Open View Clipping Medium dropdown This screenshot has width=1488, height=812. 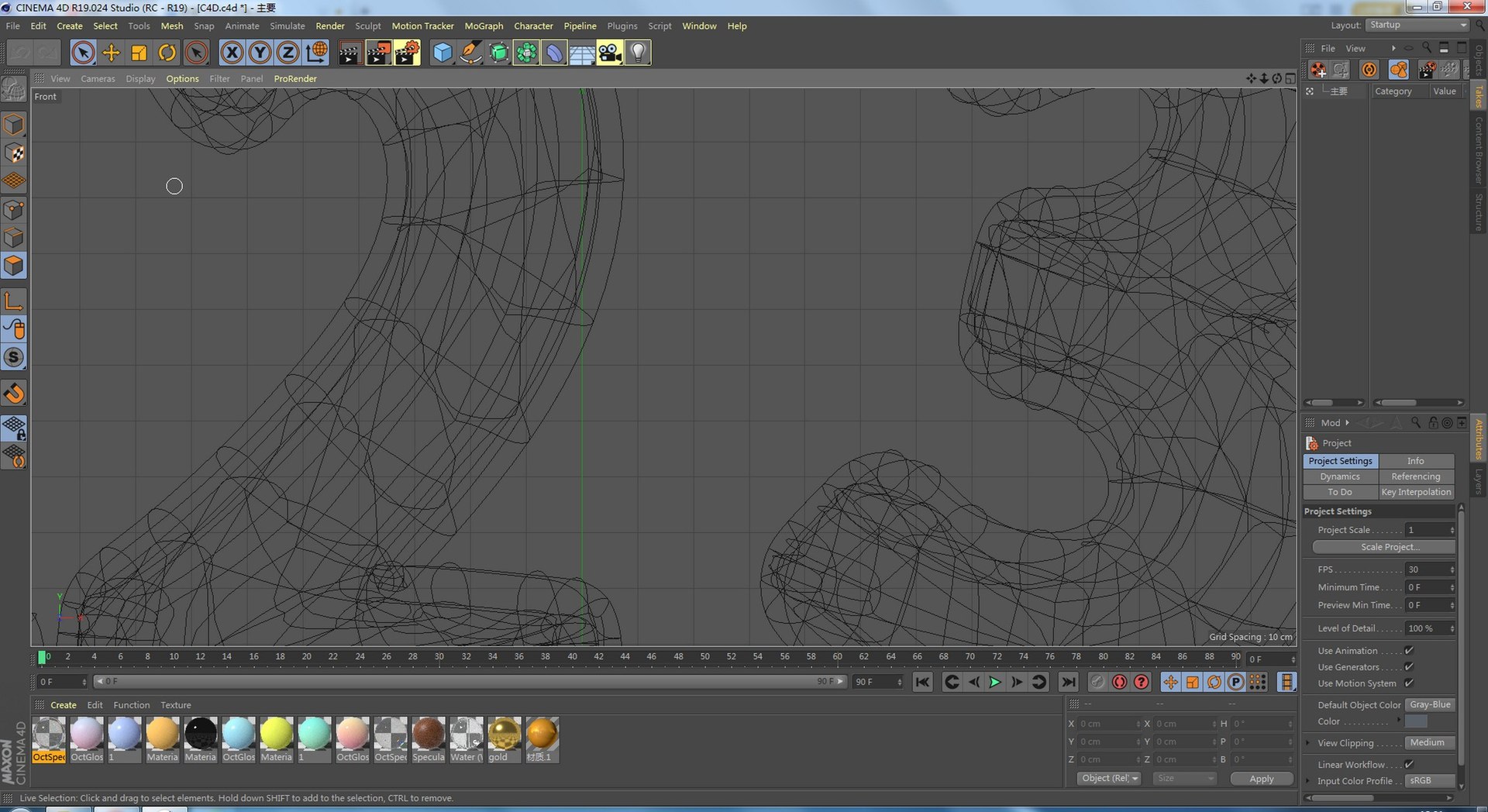tap(1430, 743)
